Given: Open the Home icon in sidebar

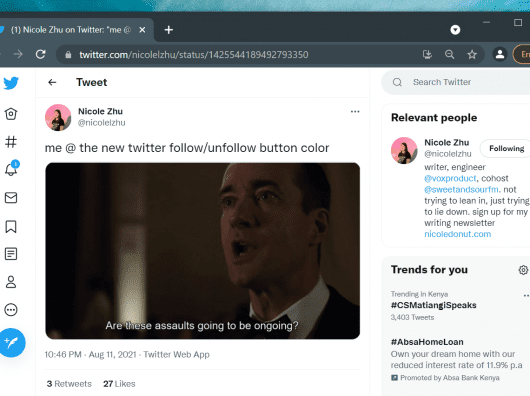Looking at the screenshot, I should point(11,114).
